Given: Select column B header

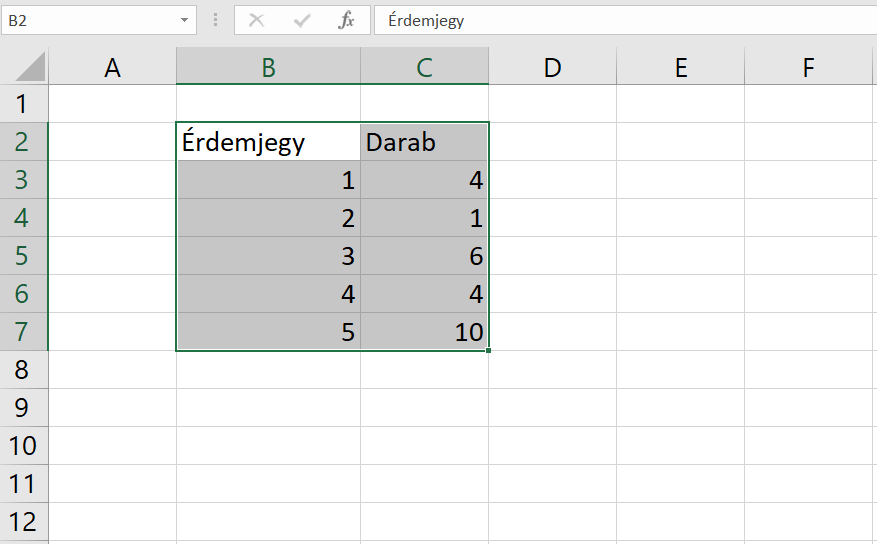Looking at the screenshot, I should point(268,67).
